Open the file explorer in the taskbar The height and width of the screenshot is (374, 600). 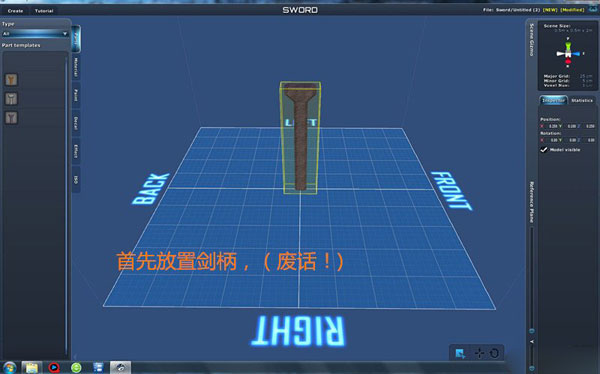pyautogui.click(x=32, y=368)
